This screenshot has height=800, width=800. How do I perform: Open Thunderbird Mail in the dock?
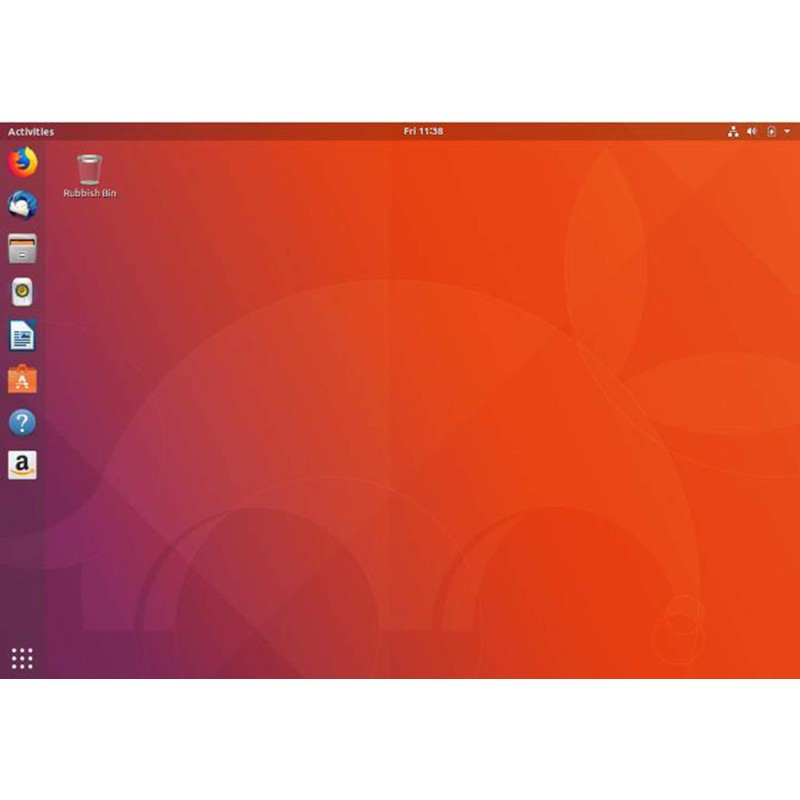(x=22, y=205)
